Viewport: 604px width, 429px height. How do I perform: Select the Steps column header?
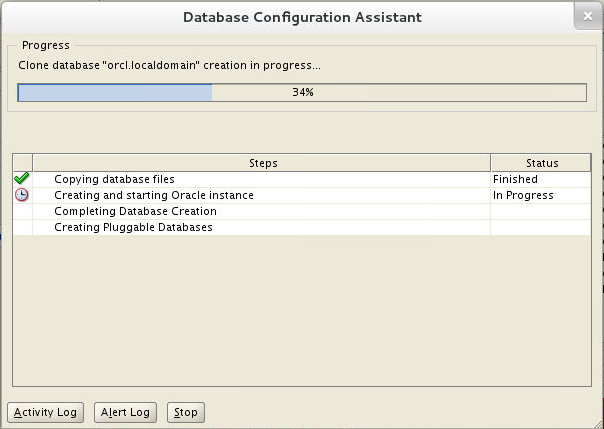(262, 163)
